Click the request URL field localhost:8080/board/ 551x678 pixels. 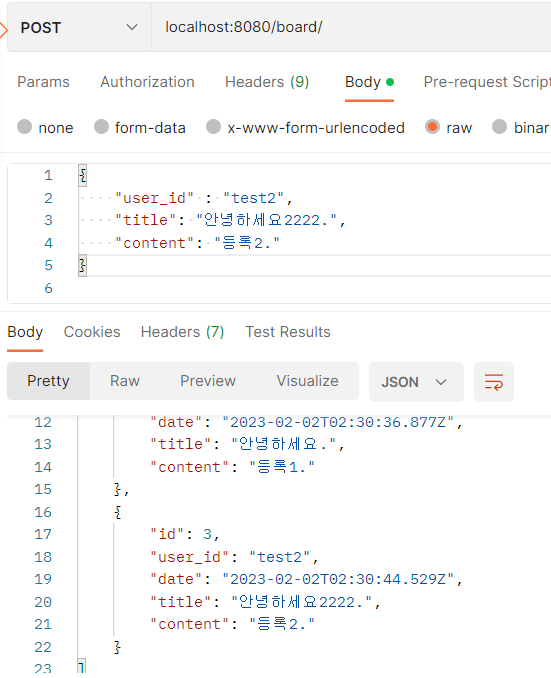tap(351, 28)
